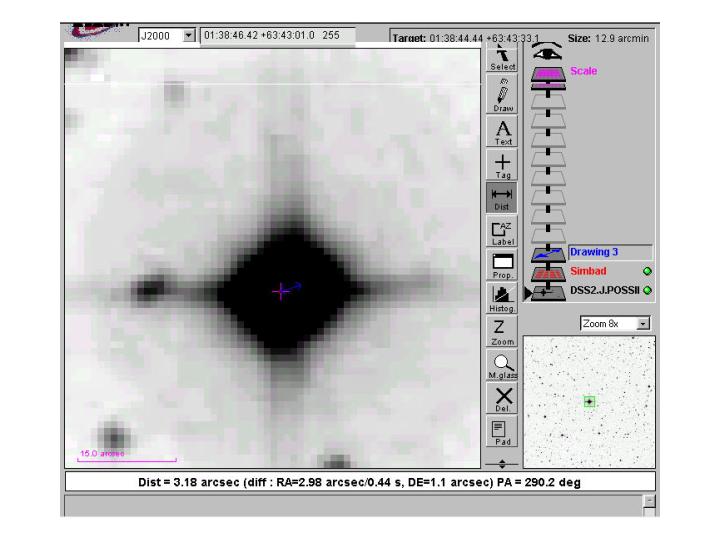
Task: Select the Tag crosshair tool
Action: tap(502, 165)
